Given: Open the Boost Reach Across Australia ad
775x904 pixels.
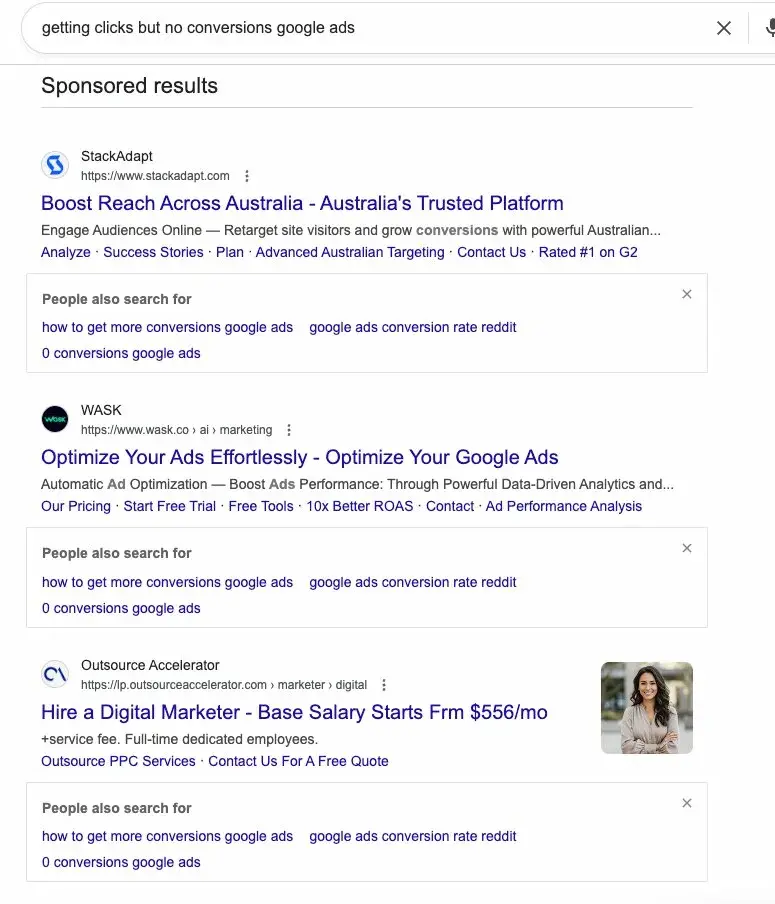Looking at the screenshot, I should click(301, 203).
